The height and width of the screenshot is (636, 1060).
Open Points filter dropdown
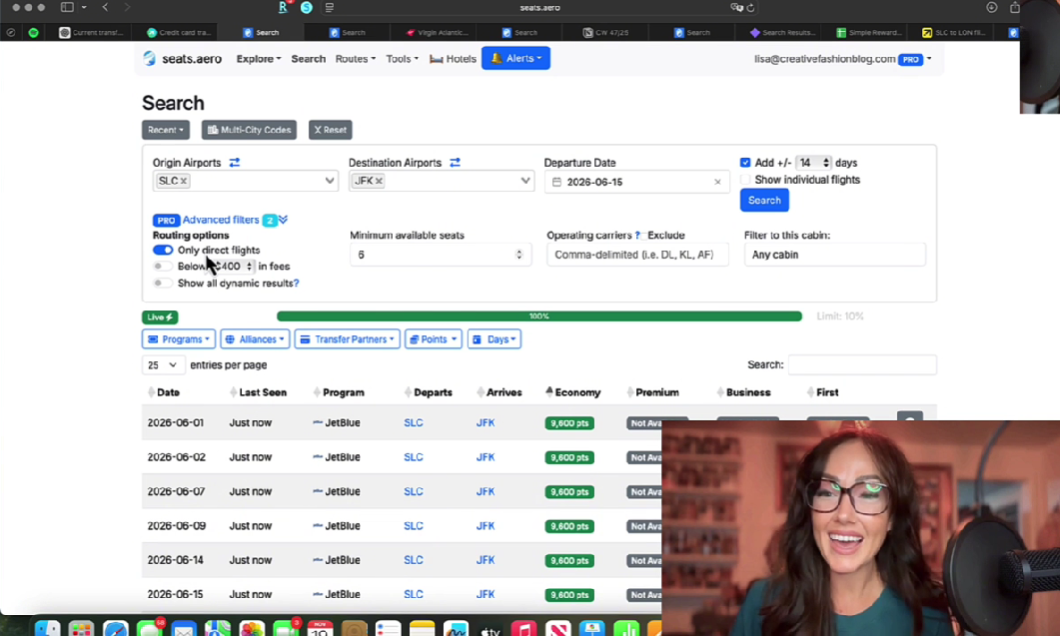pyautogui.click(x=433, y=339)
